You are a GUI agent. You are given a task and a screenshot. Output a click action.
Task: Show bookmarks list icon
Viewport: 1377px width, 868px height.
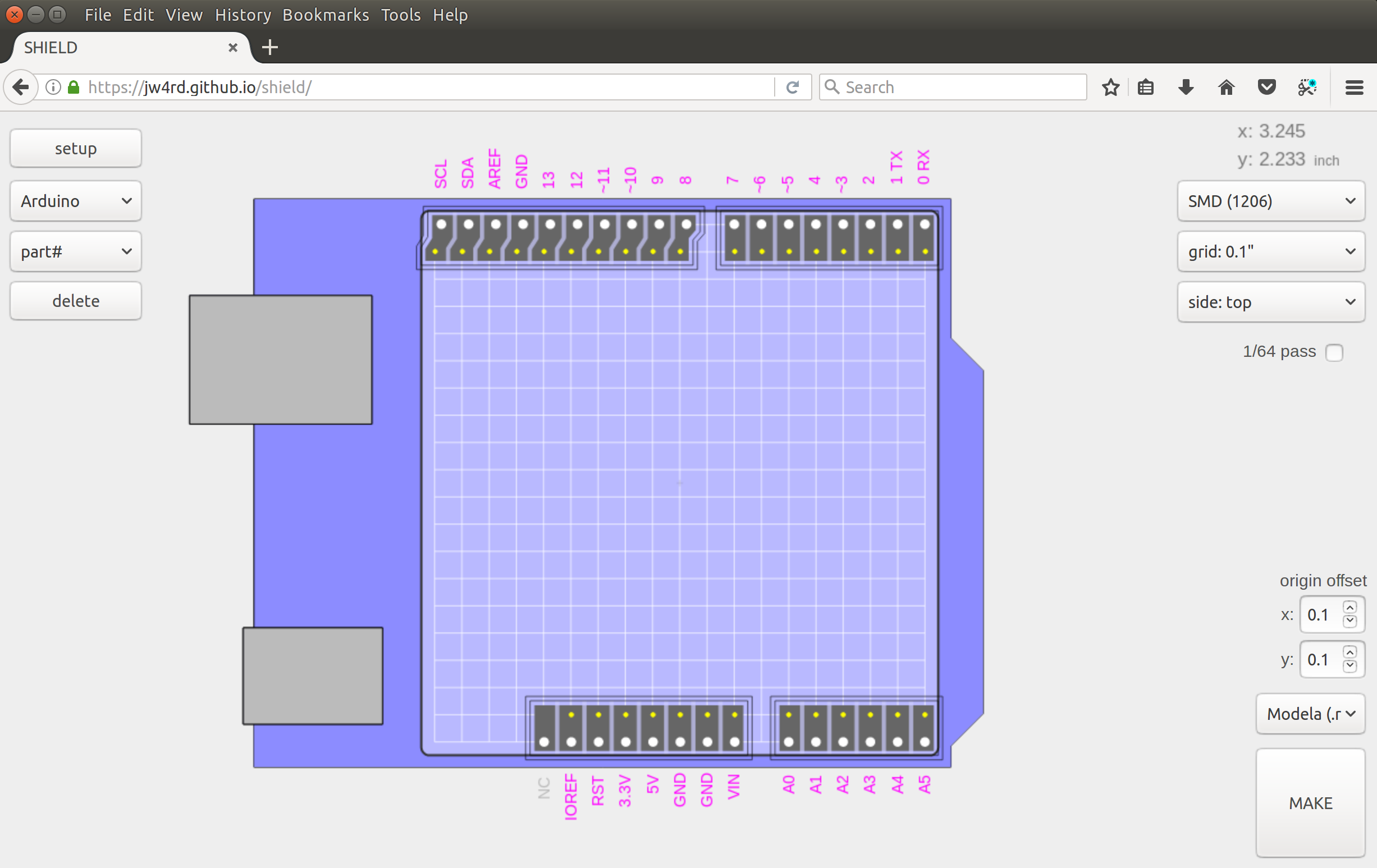coord(1145,88)
